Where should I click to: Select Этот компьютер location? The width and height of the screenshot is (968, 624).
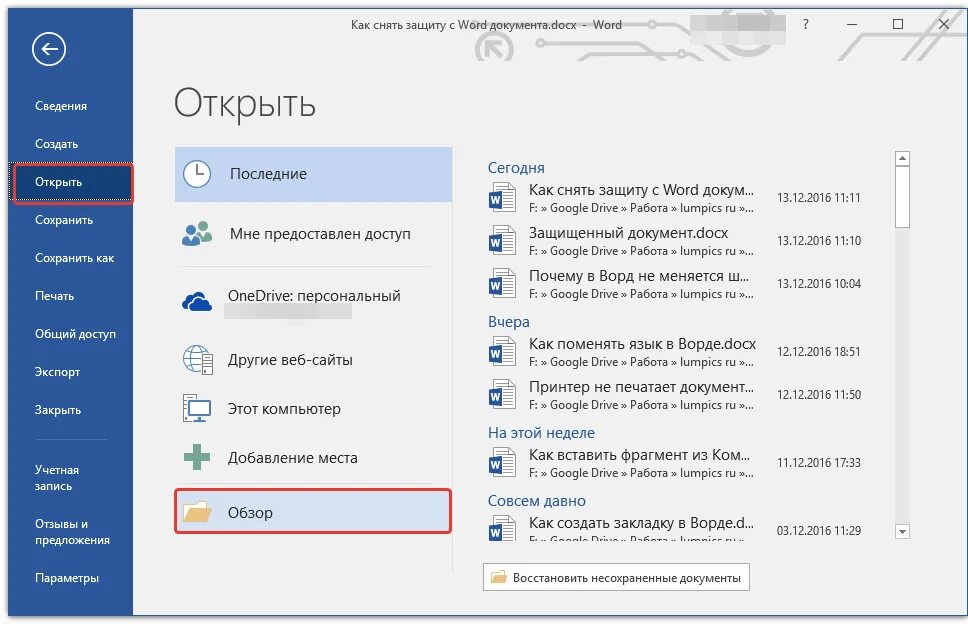(314, 409)
